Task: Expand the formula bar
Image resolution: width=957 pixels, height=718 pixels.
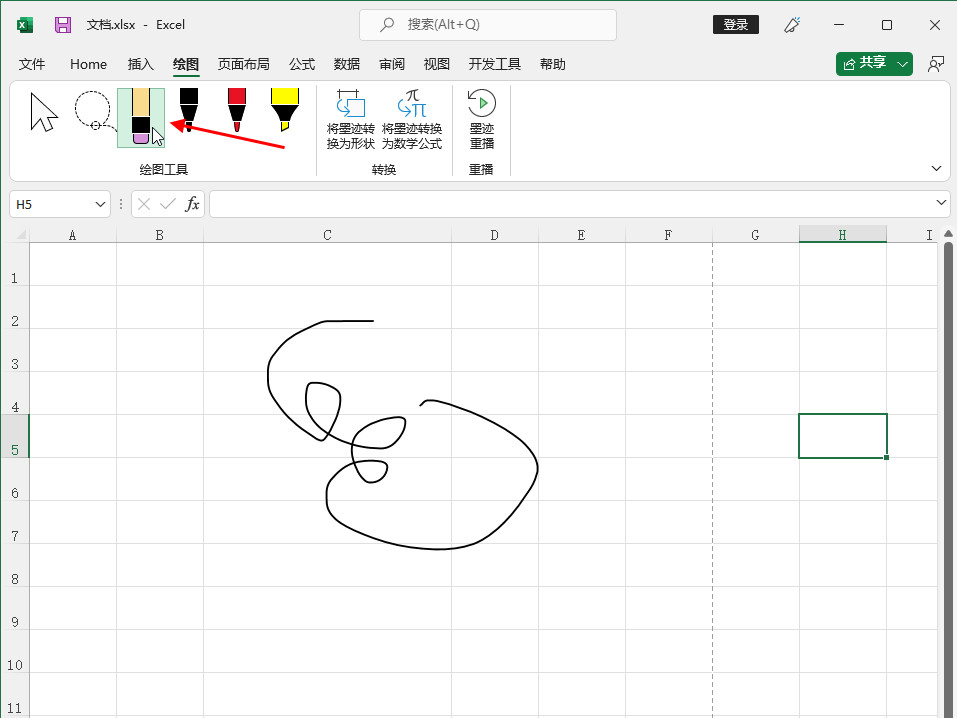Action: pos(941,202)
